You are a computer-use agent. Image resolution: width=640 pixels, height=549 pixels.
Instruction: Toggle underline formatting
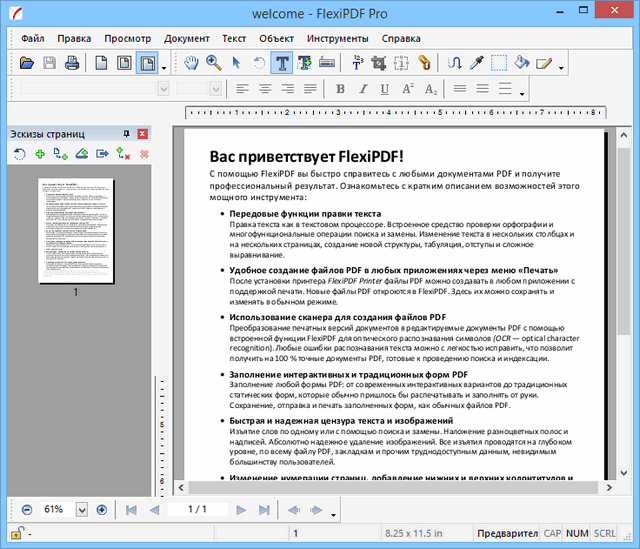pyautogui.click(x=384, y=89)
